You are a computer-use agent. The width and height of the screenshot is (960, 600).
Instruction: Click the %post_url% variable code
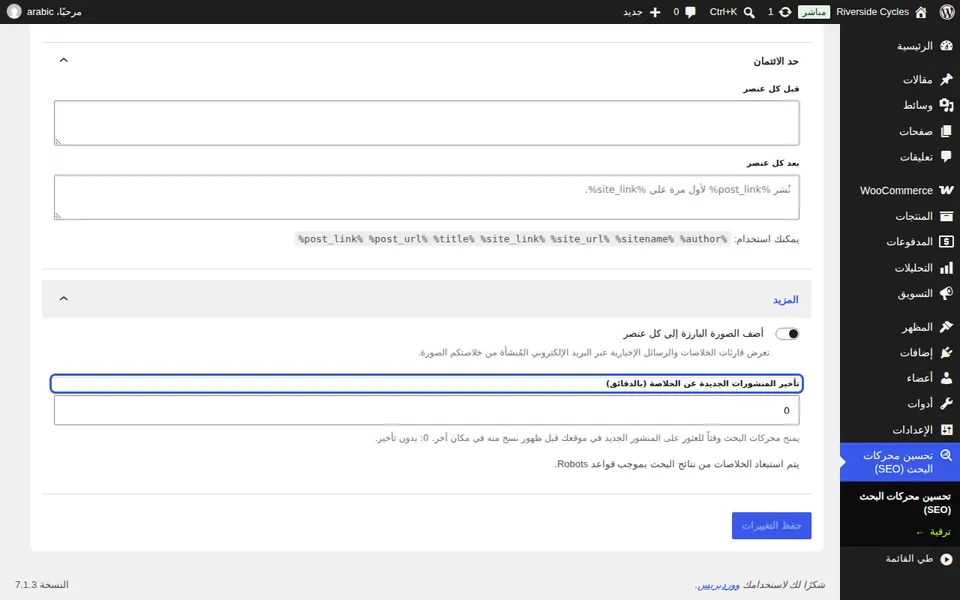click(x=398, y=239)
